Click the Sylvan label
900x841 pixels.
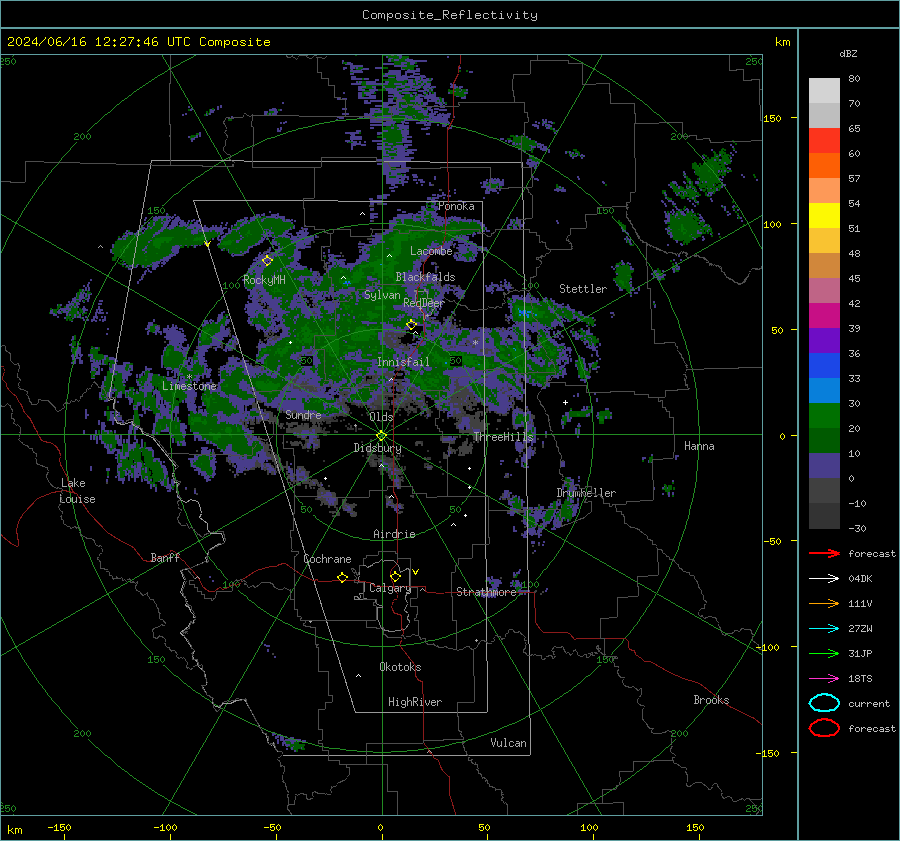pyautogui.click(x=382, y=295)
